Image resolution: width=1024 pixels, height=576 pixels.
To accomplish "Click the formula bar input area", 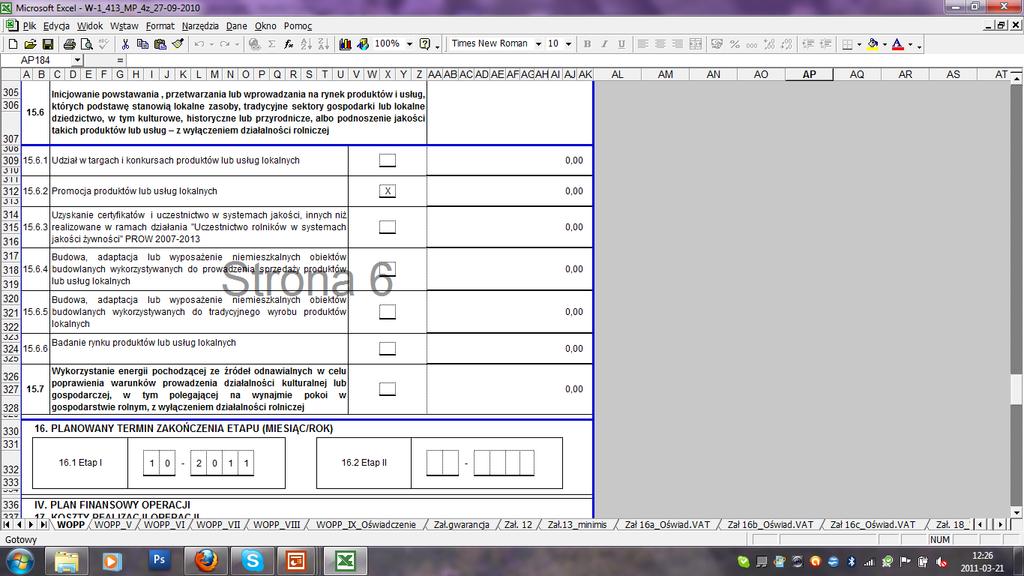I will 572,60.
